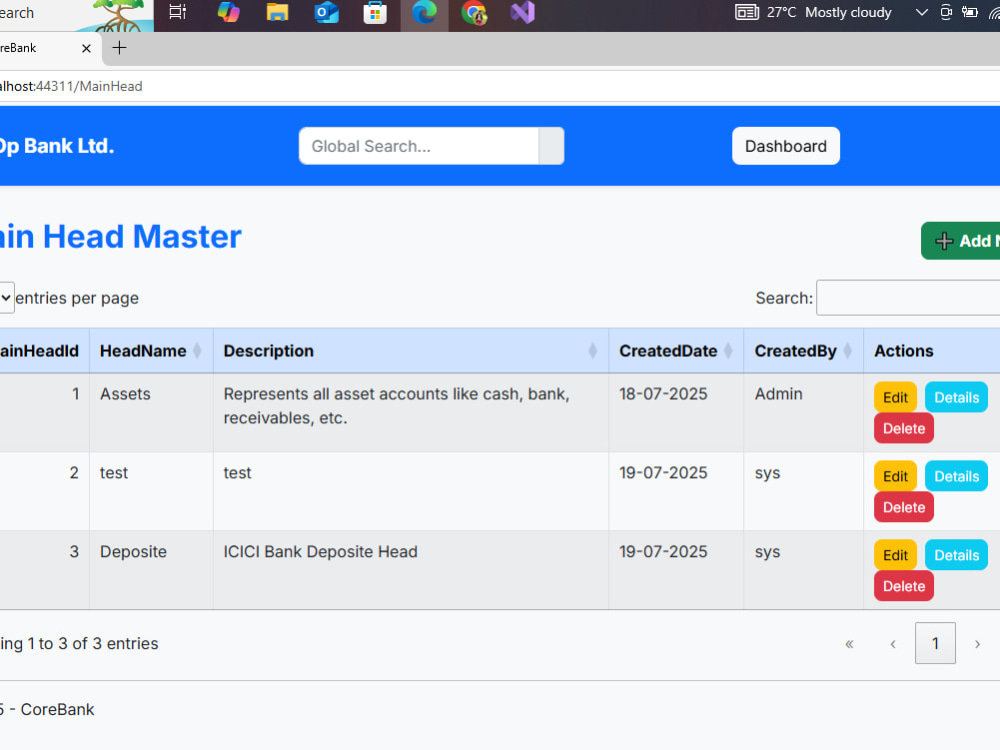Click the Bank Ltd. brand link
The image size is (1000, 750).
coord(57,146)
